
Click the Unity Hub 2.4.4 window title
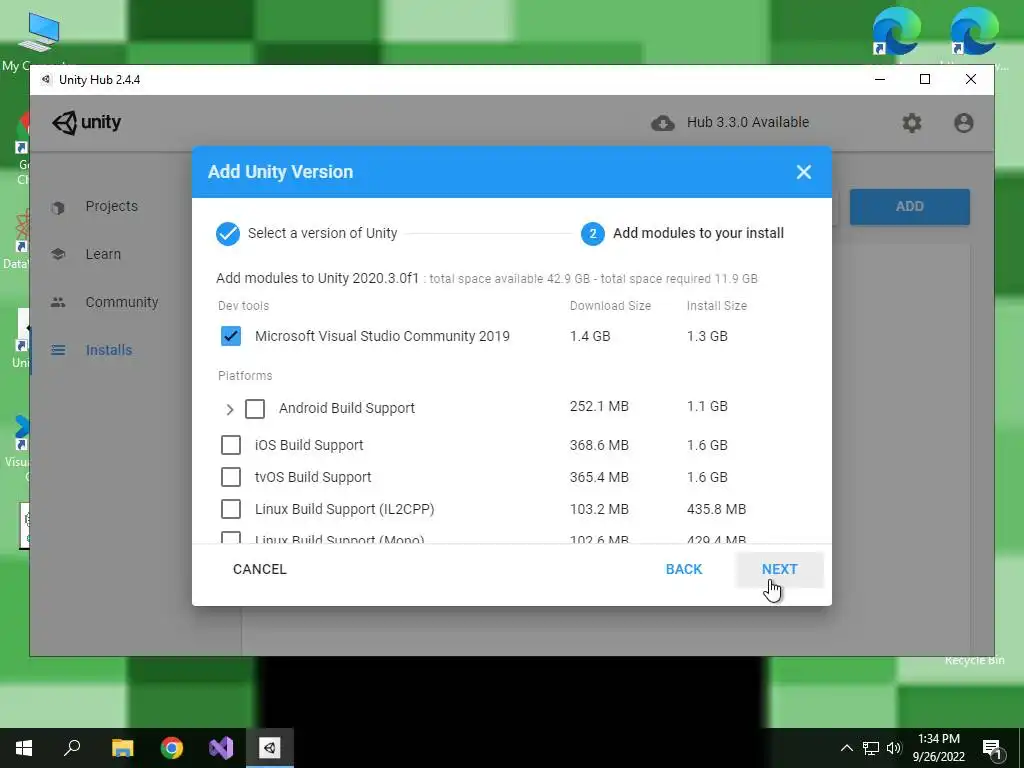pyautogui.click(x=99, y=80)
